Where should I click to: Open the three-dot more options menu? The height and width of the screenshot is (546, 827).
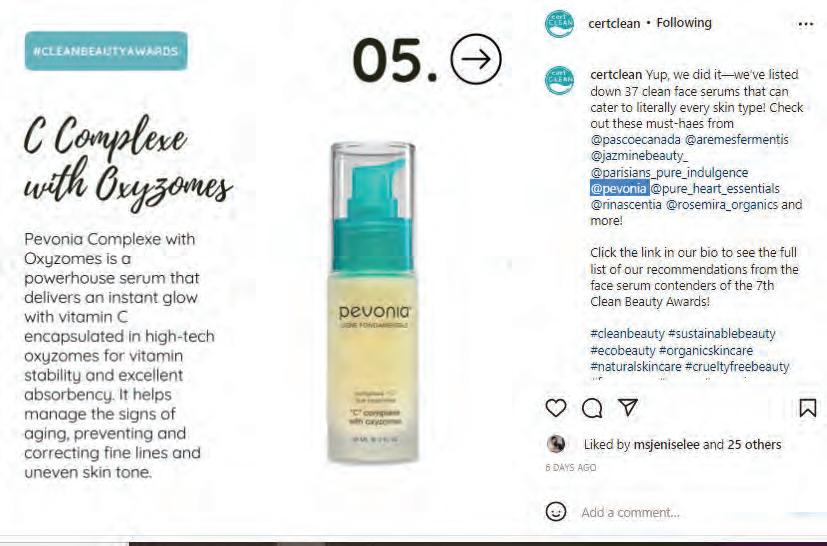[805, 24]
